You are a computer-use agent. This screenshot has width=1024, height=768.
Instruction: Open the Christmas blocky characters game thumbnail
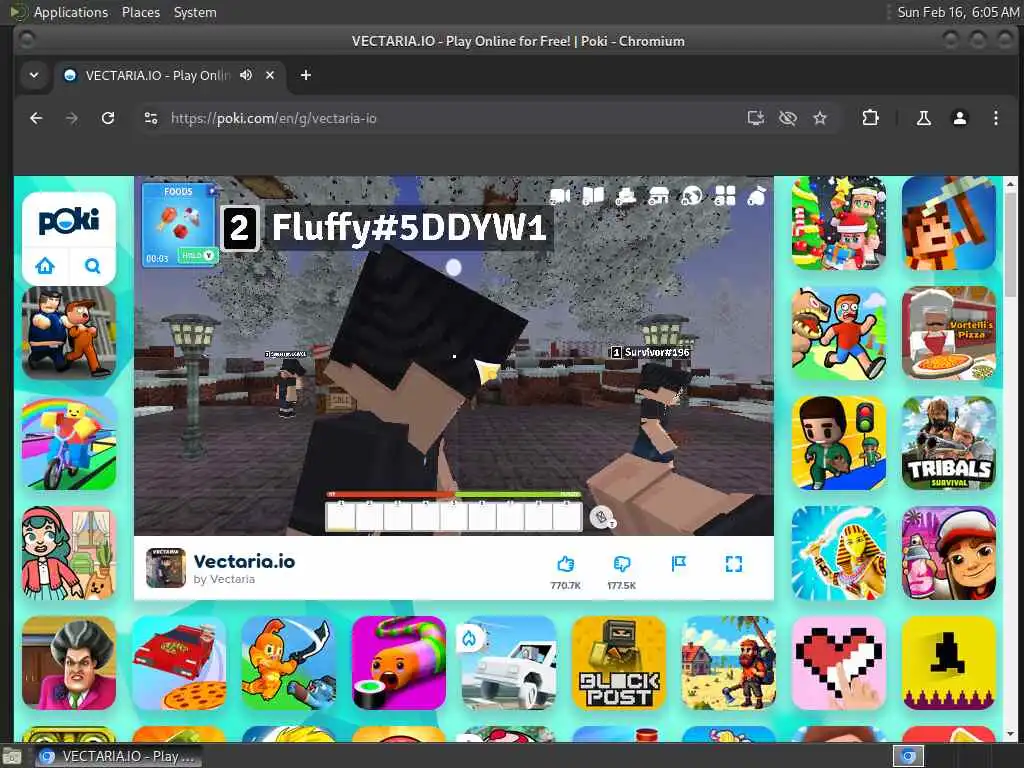839,223
